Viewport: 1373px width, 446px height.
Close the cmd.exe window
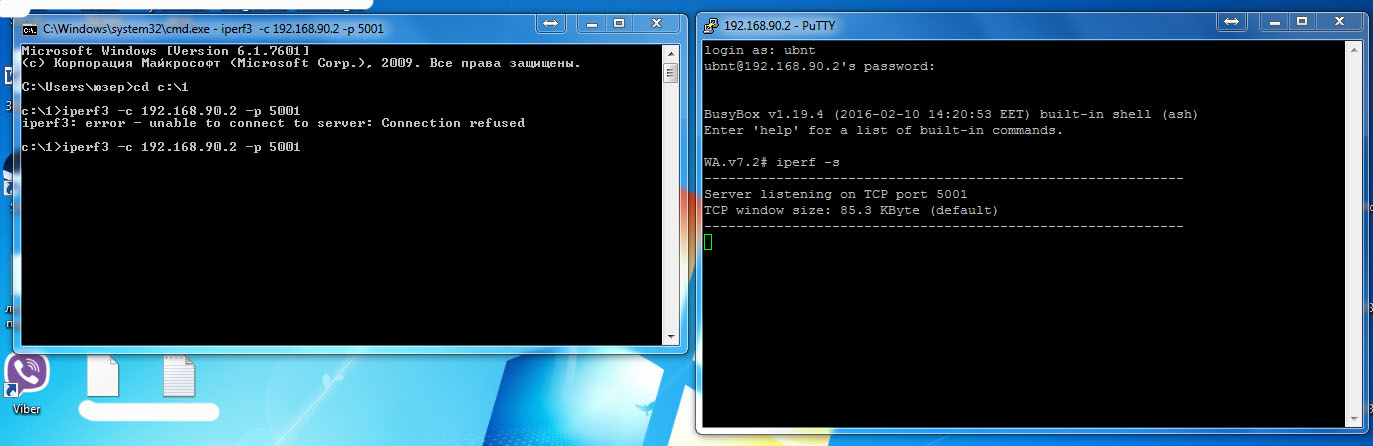coord(655,24)
